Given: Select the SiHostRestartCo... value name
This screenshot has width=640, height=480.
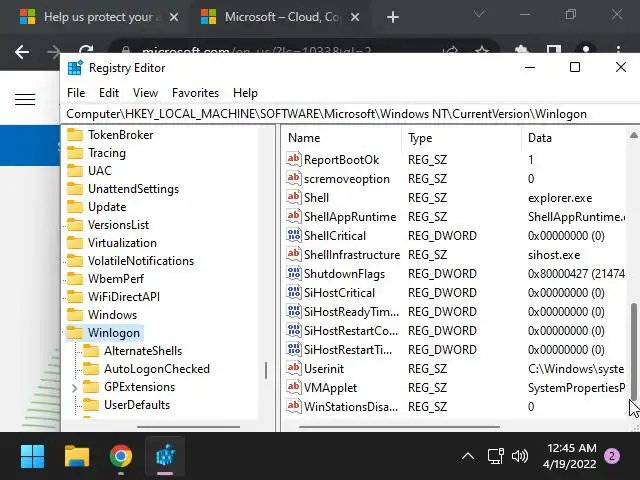Looking at the screenshot, I should pos(351,331).
